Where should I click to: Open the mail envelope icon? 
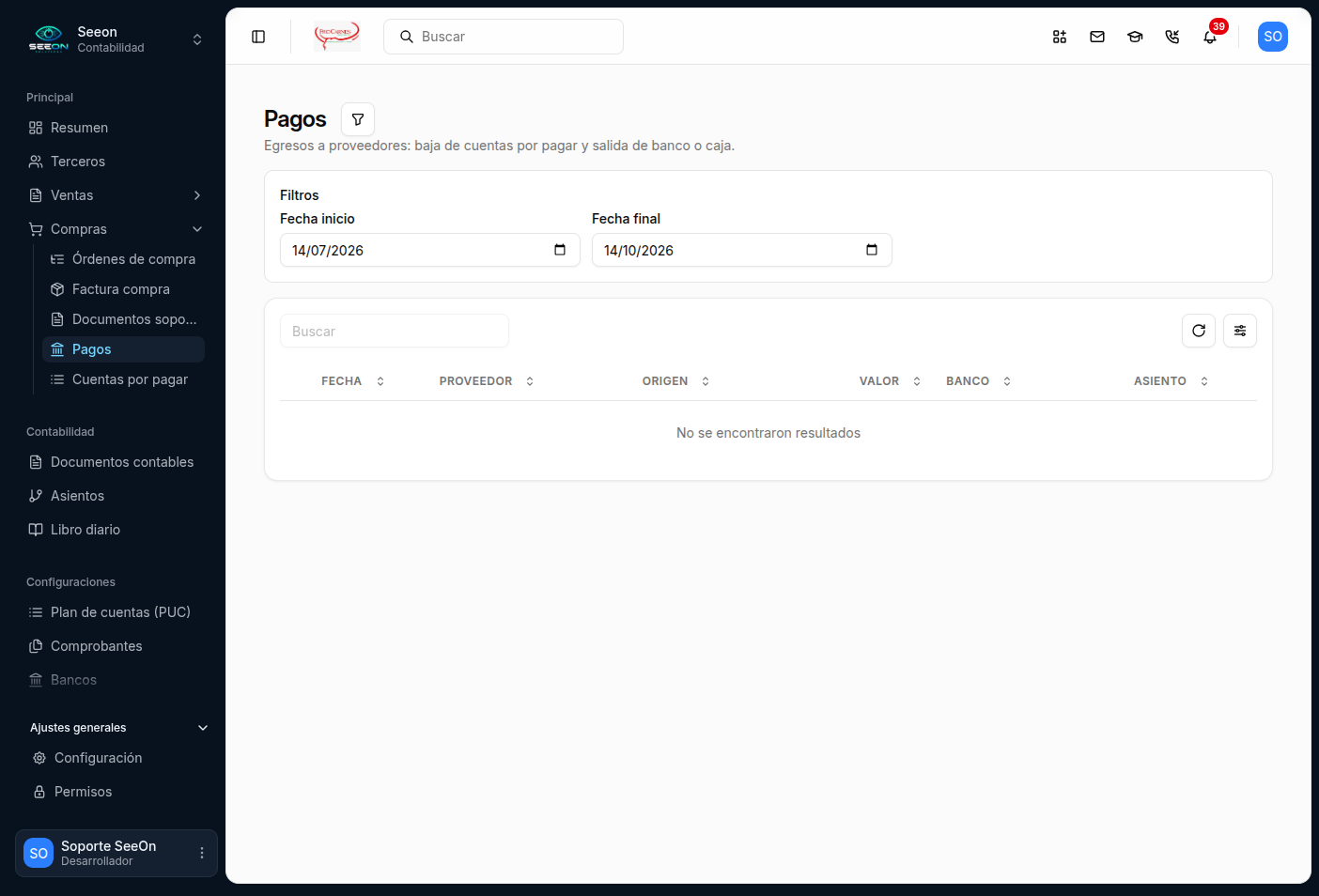[x=1097, y=37]
